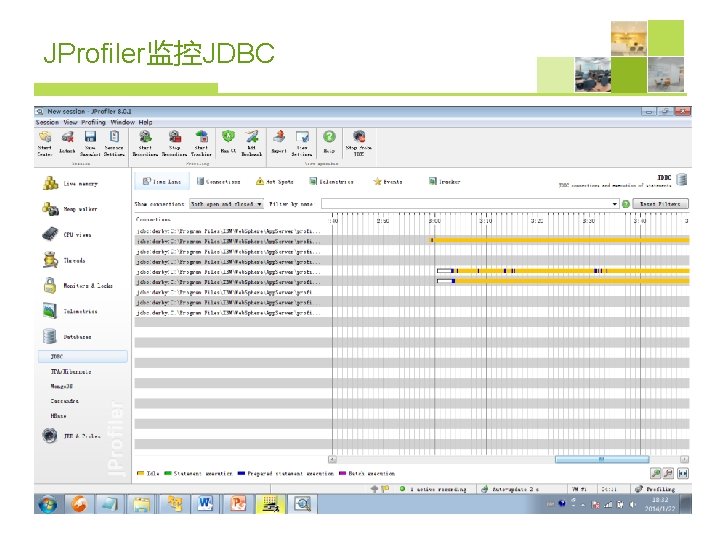
Task: Switch to Tracker tab
Action: 444,182
